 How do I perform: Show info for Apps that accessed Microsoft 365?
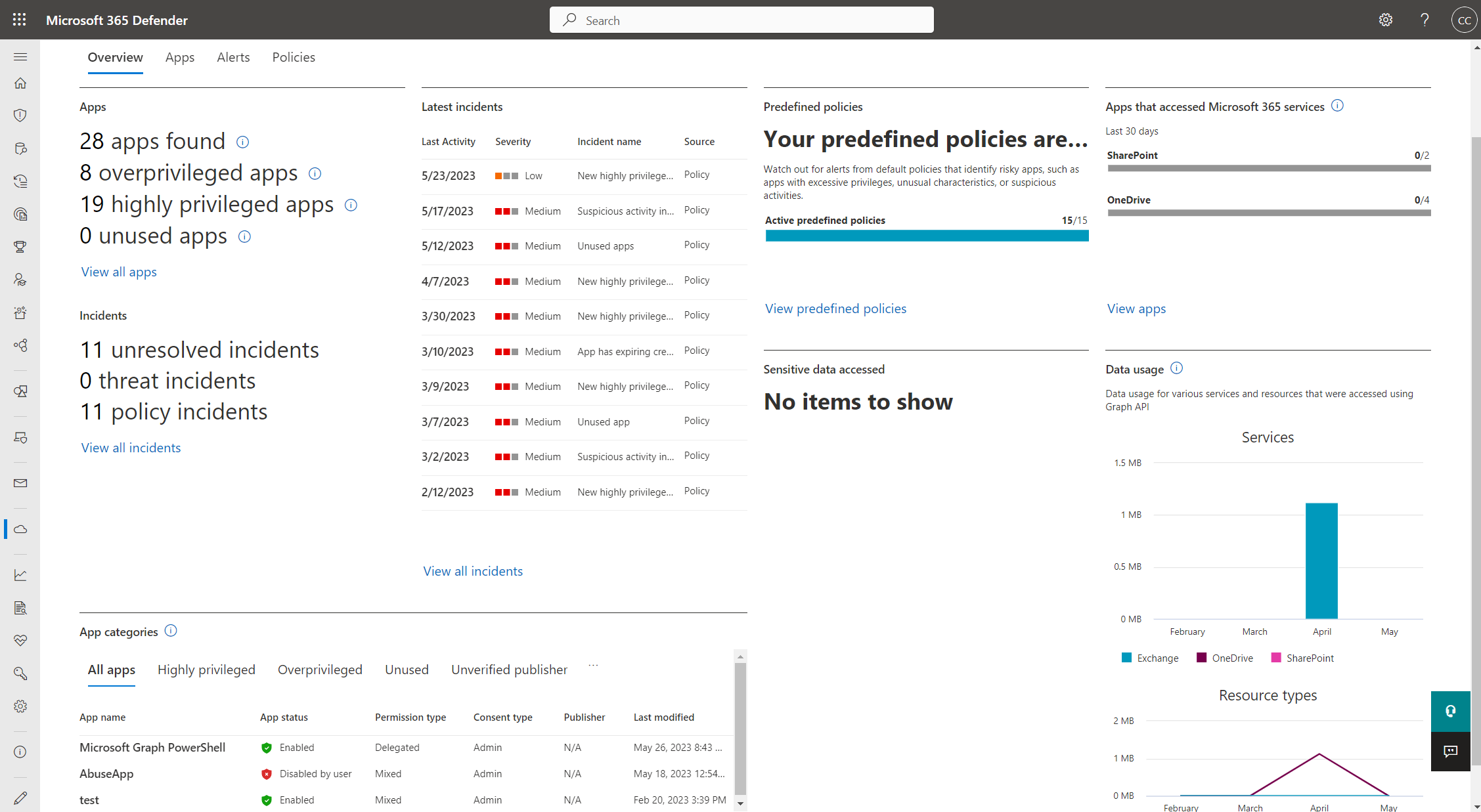pos(1337,105)
